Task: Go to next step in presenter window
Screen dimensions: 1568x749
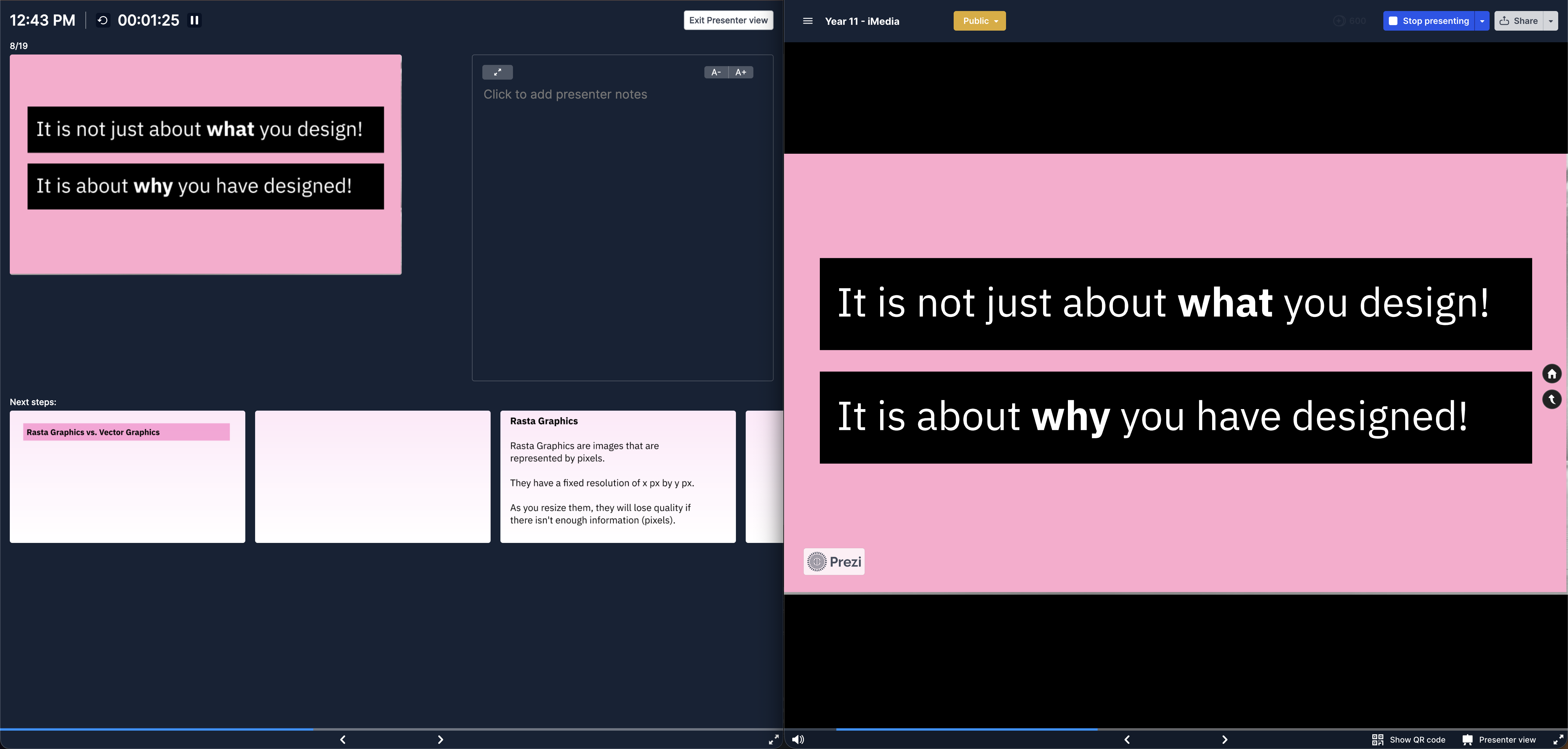Action: point(441,739)
